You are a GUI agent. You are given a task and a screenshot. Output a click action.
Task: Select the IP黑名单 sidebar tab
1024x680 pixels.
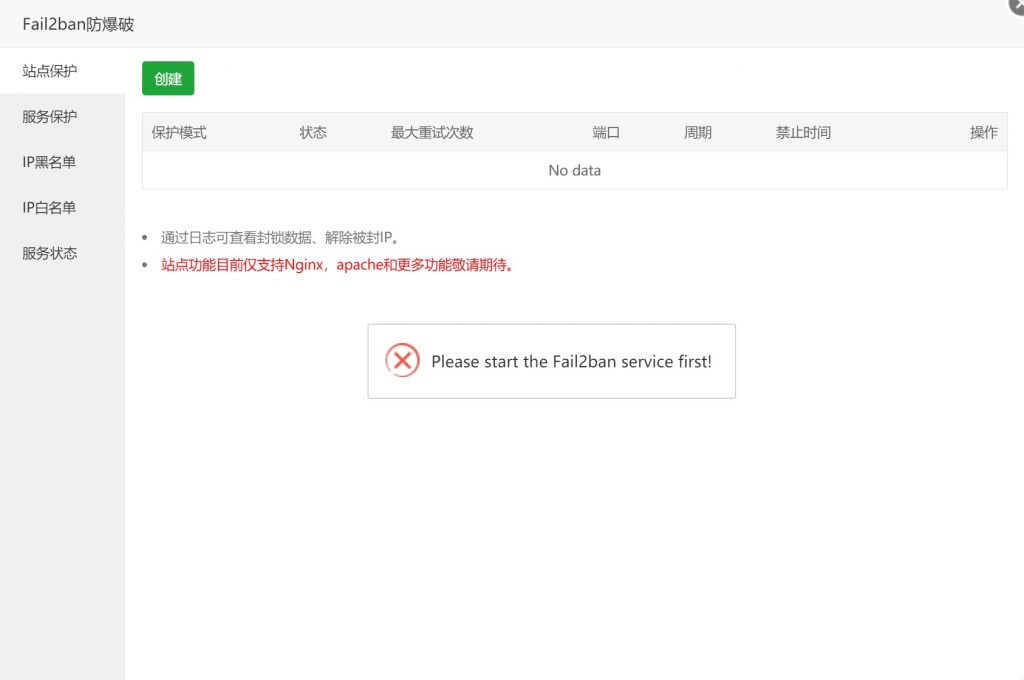[50, 162]
